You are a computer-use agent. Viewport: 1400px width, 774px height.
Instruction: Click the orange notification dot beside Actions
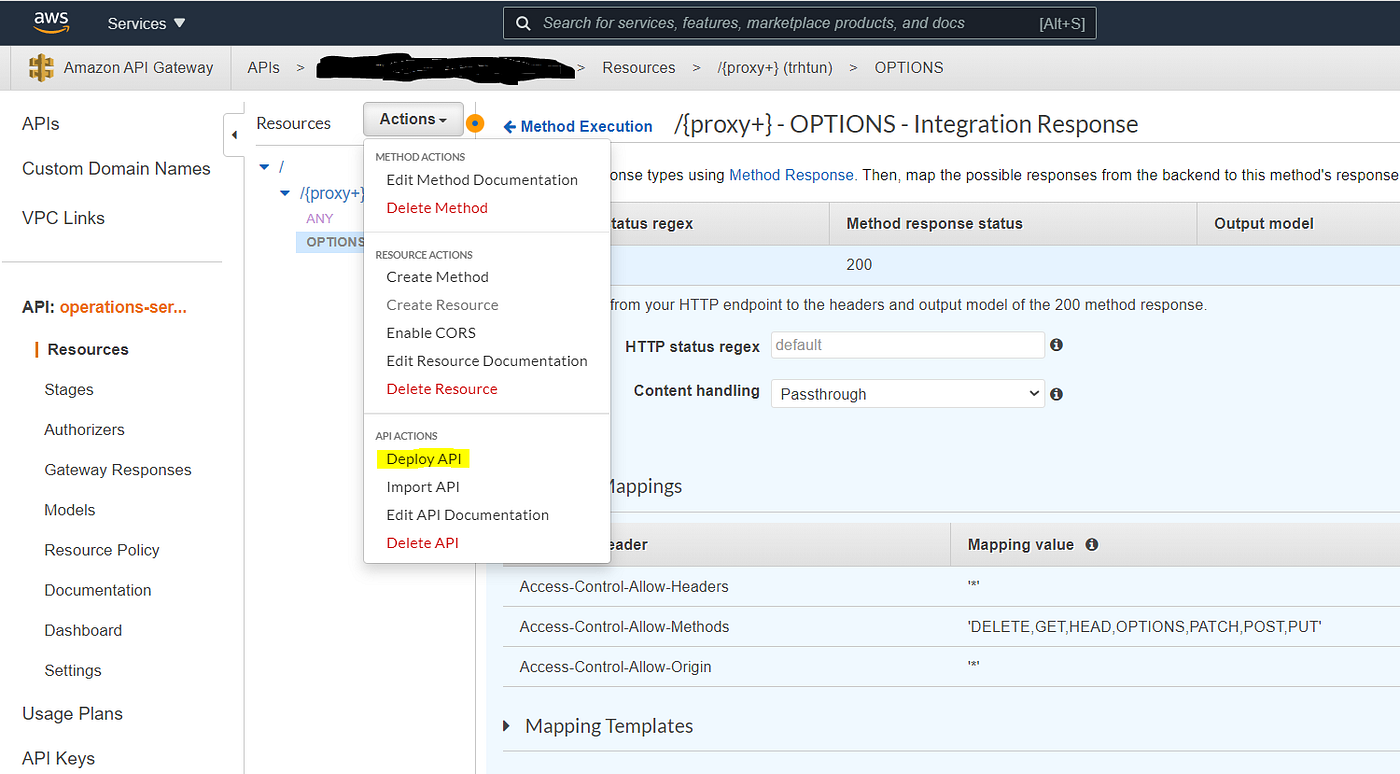(475, 124)
